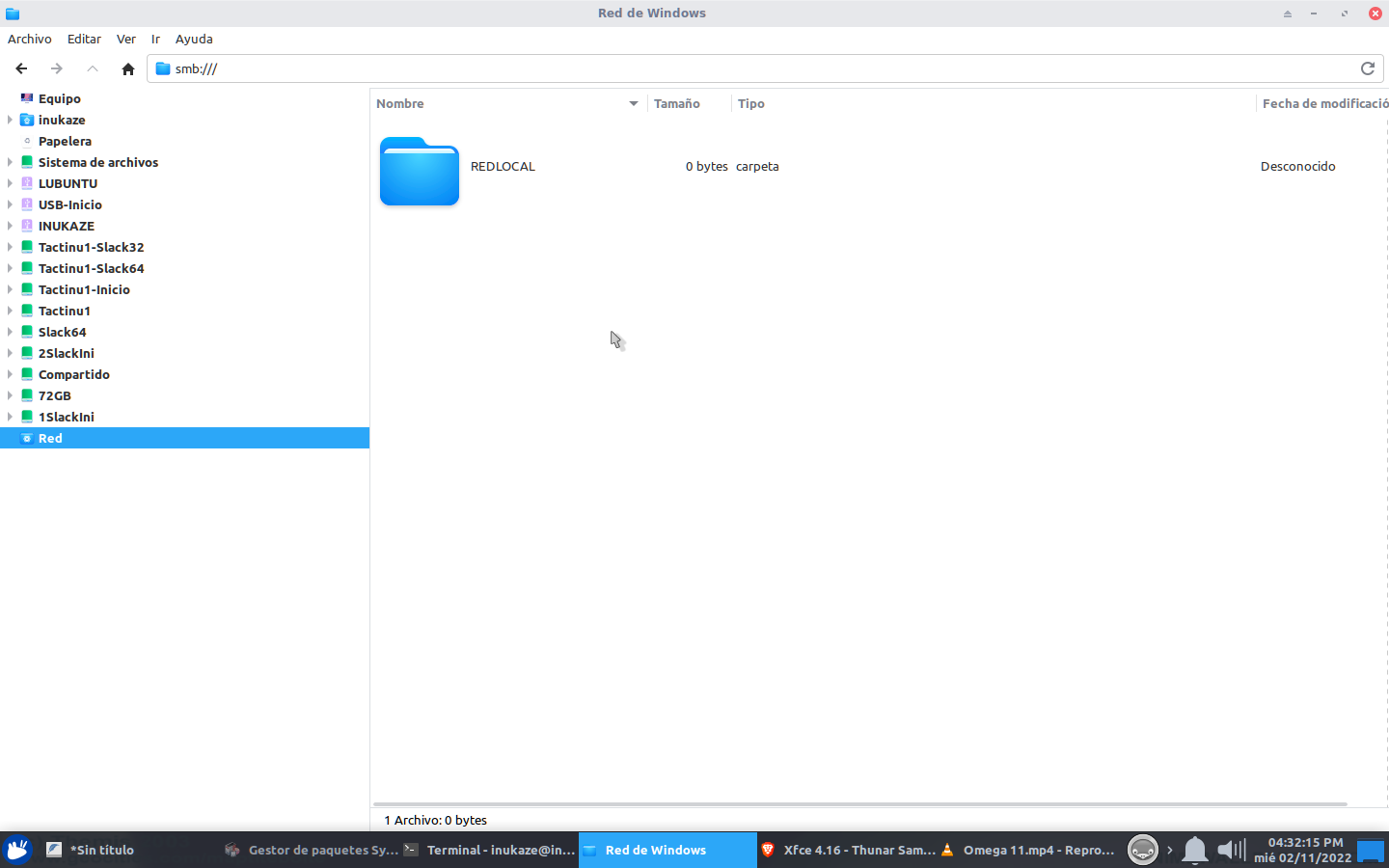Expand the Compartido tree node

(10, 374)
